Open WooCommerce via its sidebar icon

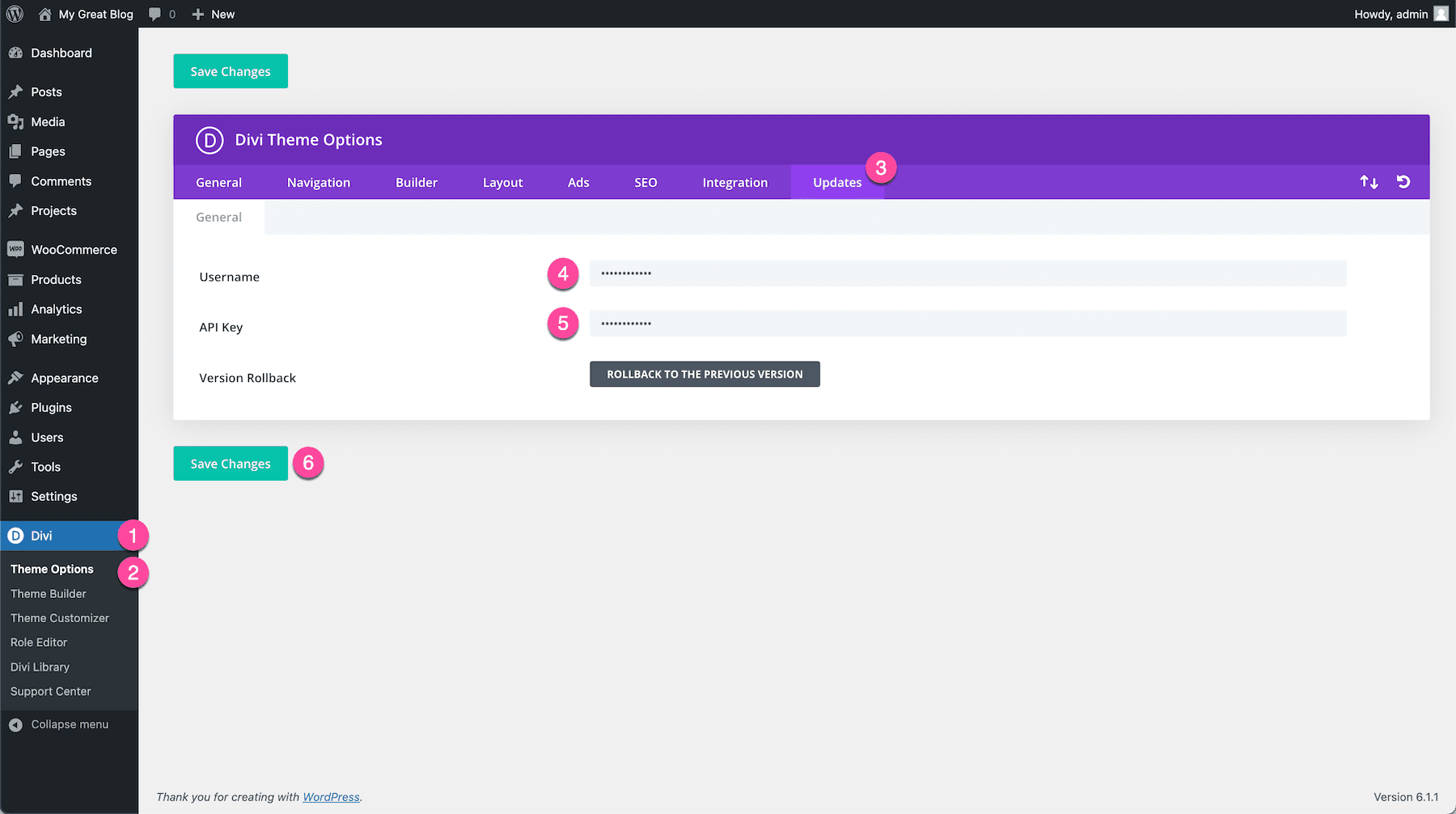(16, 249)
